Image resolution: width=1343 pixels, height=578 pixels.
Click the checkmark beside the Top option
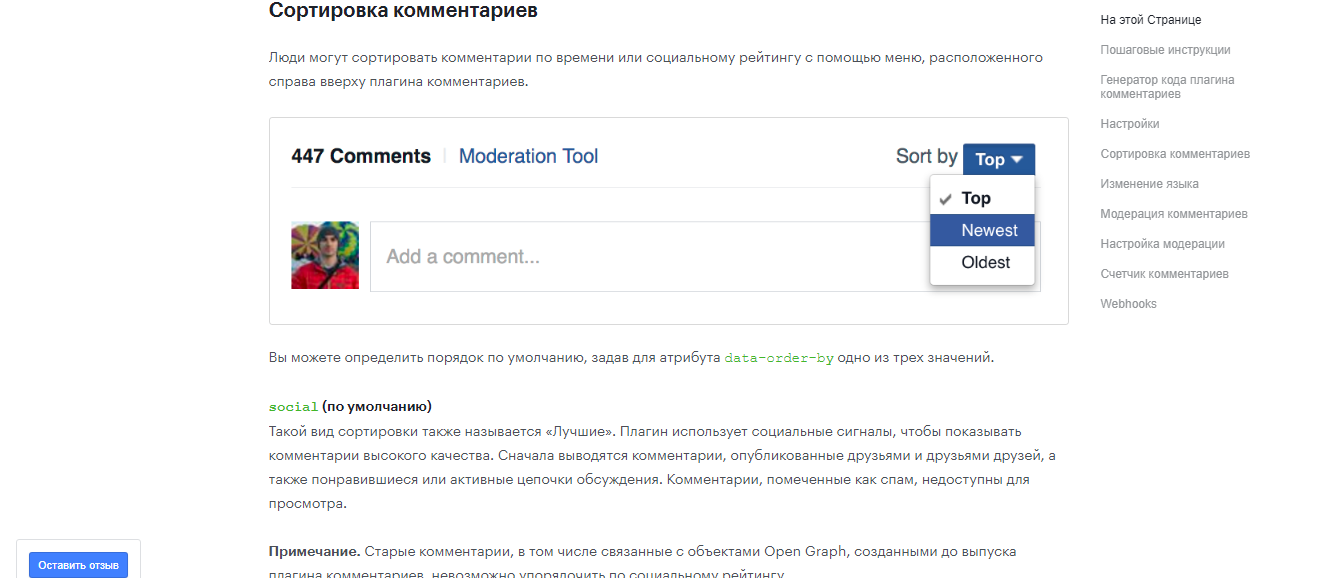click(x=946, y=197)
